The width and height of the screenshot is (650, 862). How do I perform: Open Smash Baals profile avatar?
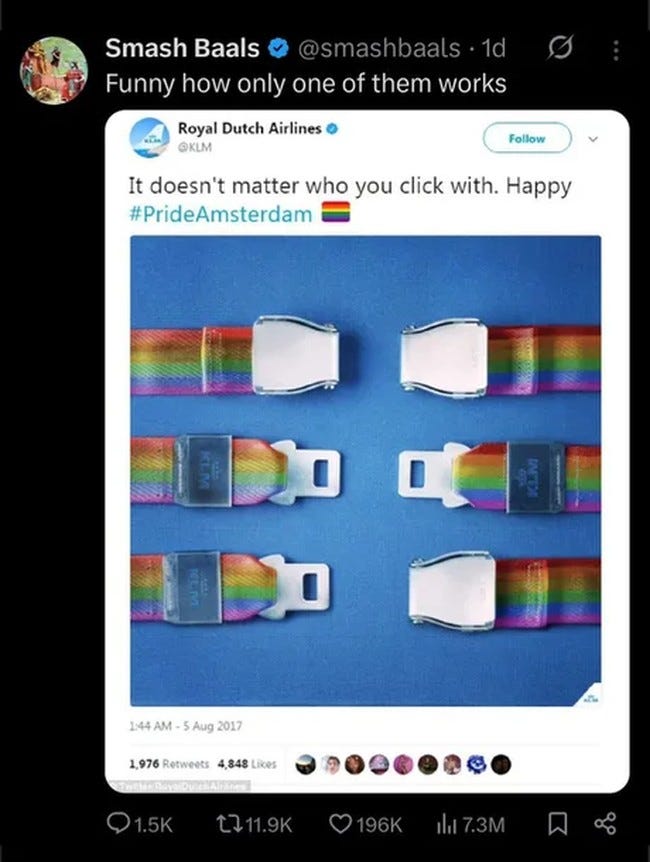[53, 70]
